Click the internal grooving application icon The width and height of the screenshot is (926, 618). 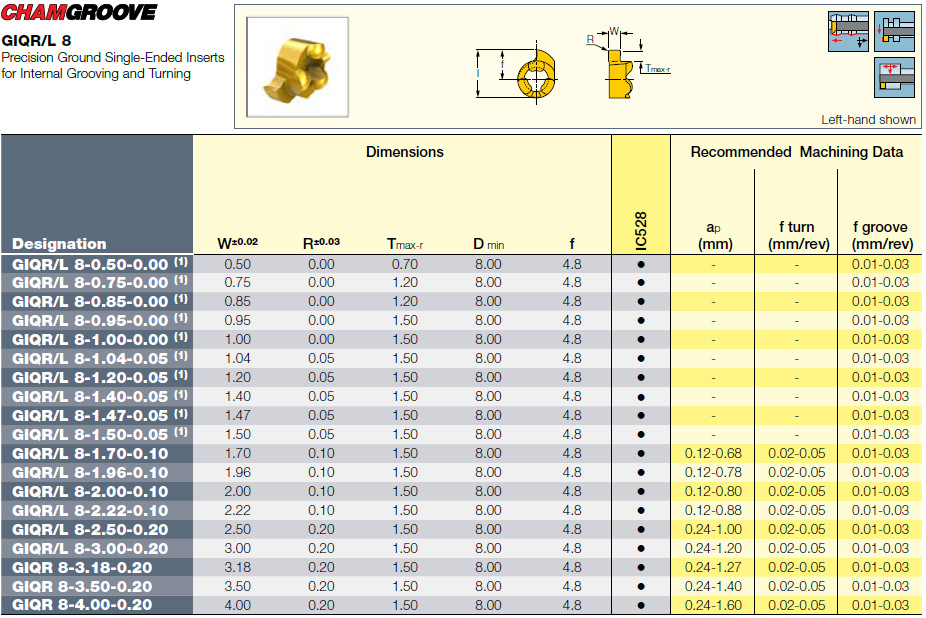[894, 31]
